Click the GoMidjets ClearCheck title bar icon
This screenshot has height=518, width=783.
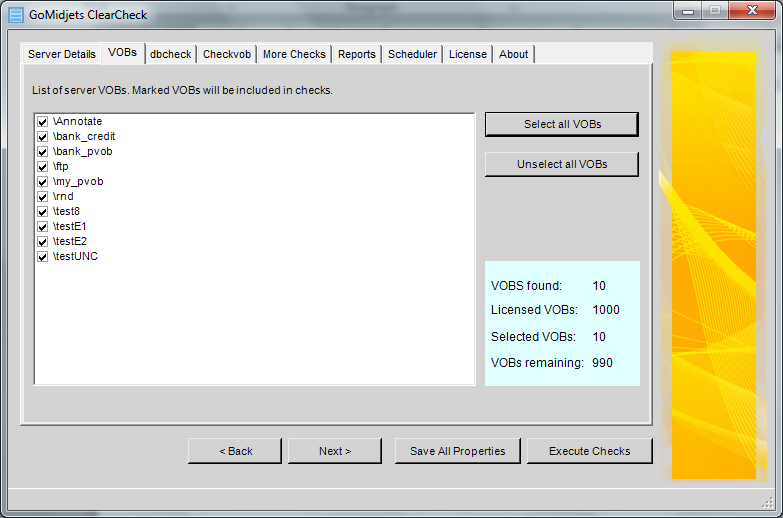pos(16,15)
